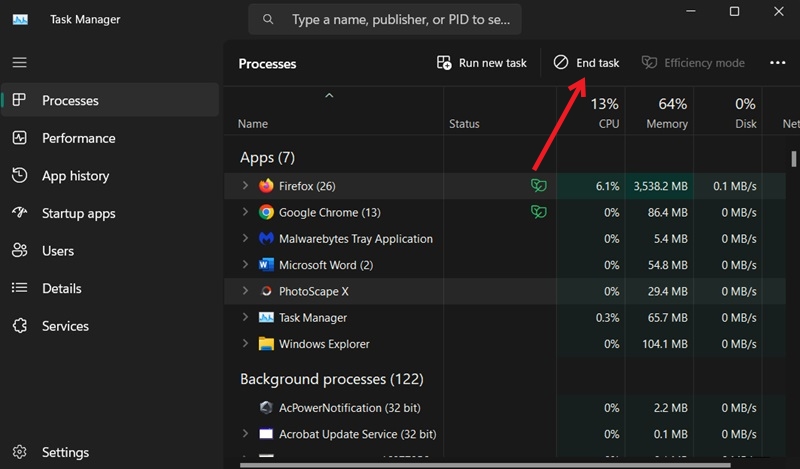Click the Acrobat Update Service icon
The width and height of the screenshot is (800, 469).
click(x=266, y=434)
